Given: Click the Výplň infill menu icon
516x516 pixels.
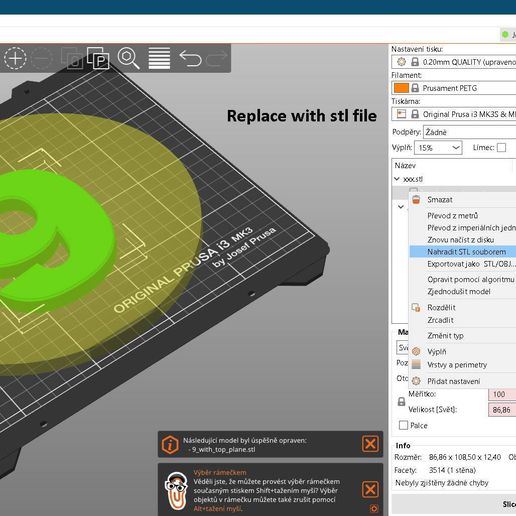Looking at the screenshot, I should click(x=416, y=351).
